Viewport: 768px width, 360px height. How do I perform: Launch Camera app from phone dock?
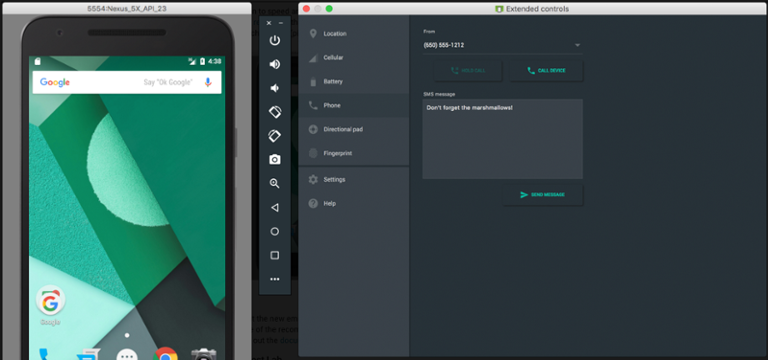point(204,354)
